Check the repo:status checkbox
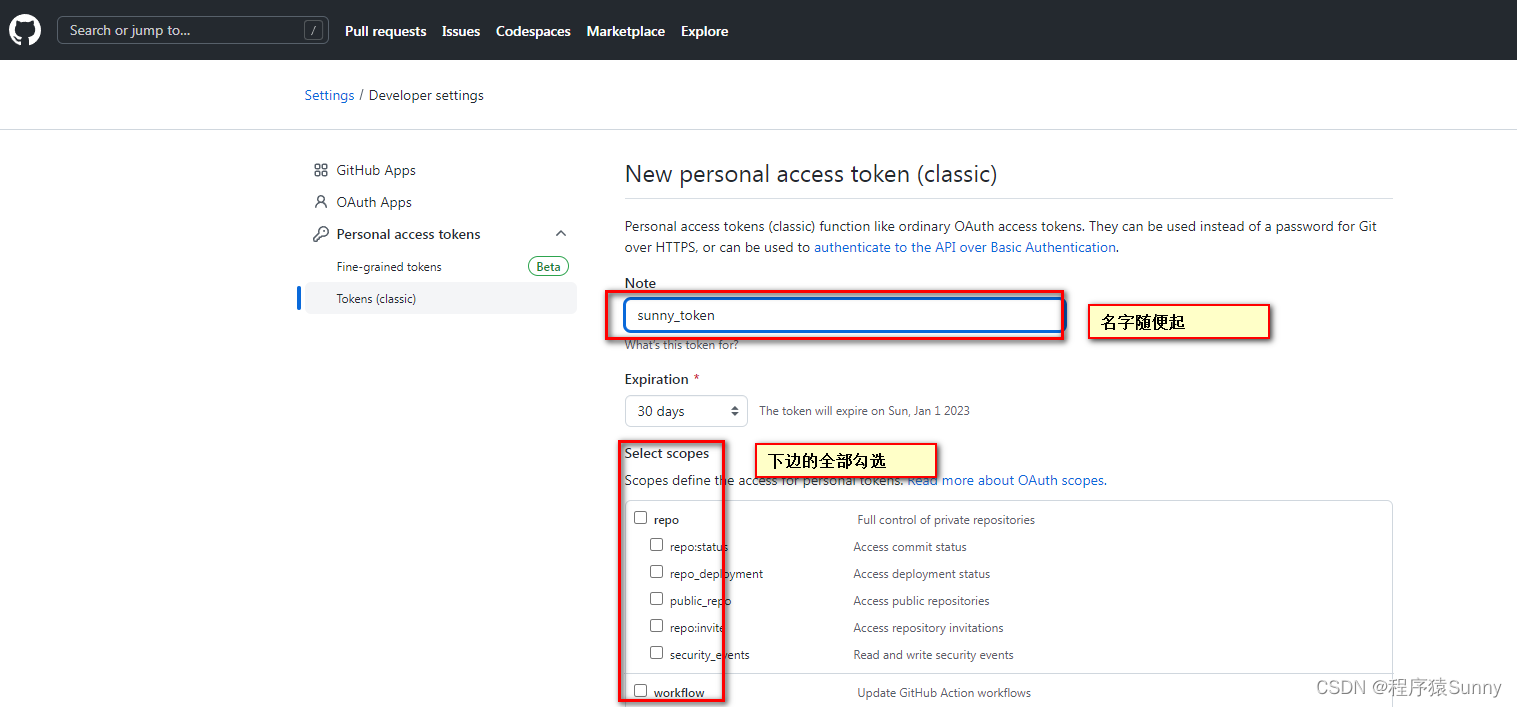 coord(657,545)
